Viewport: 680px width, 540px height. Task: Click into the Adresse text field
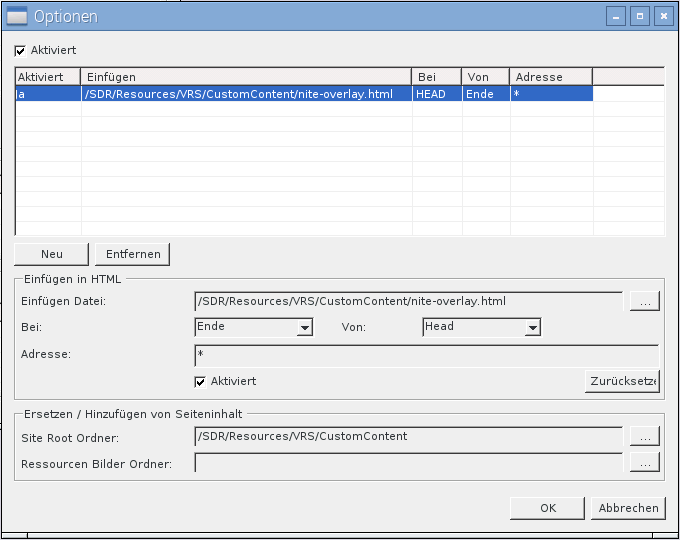tap(426, 355)
